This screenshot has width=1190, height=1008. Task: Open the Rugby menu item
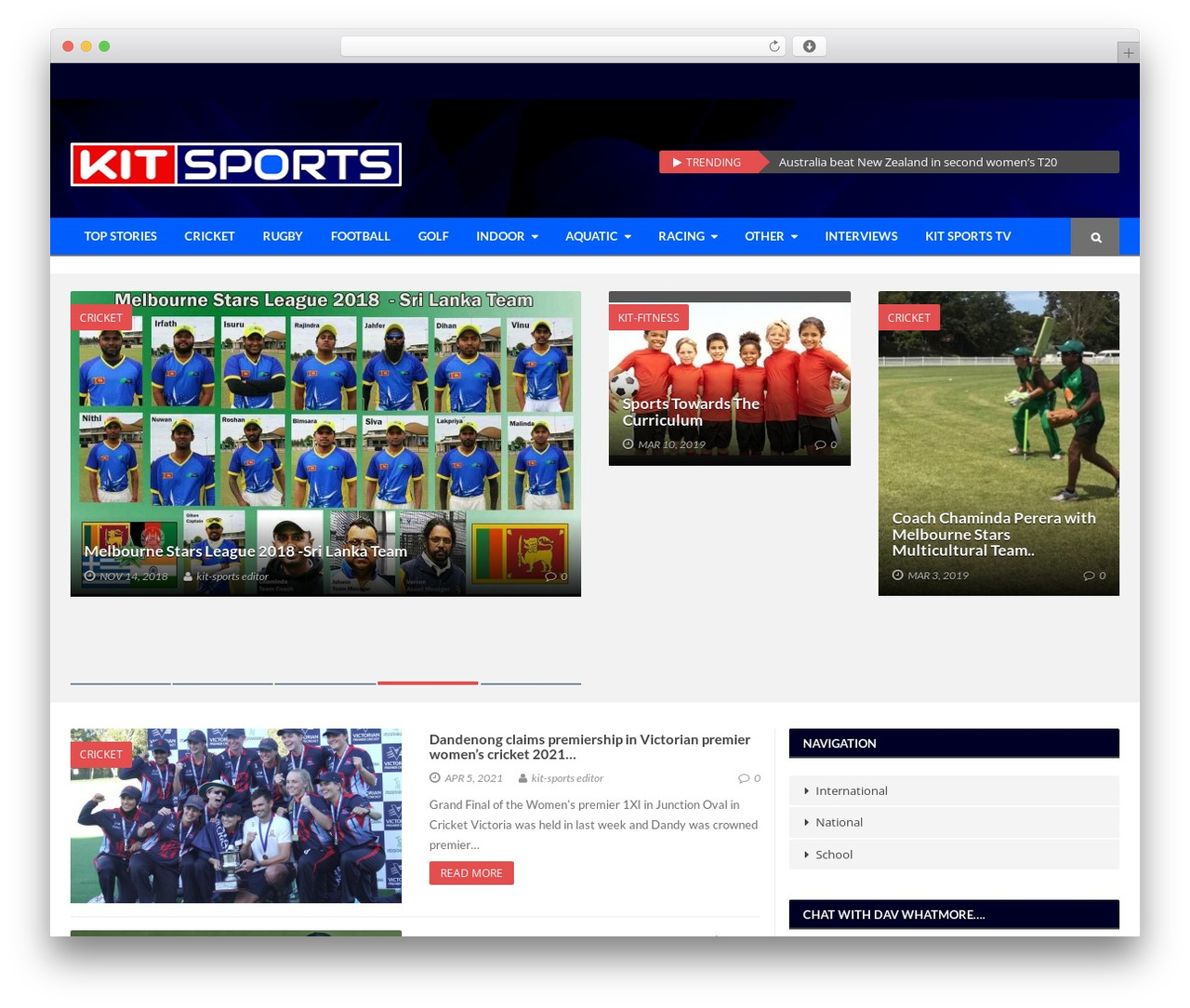coord(283,236)
